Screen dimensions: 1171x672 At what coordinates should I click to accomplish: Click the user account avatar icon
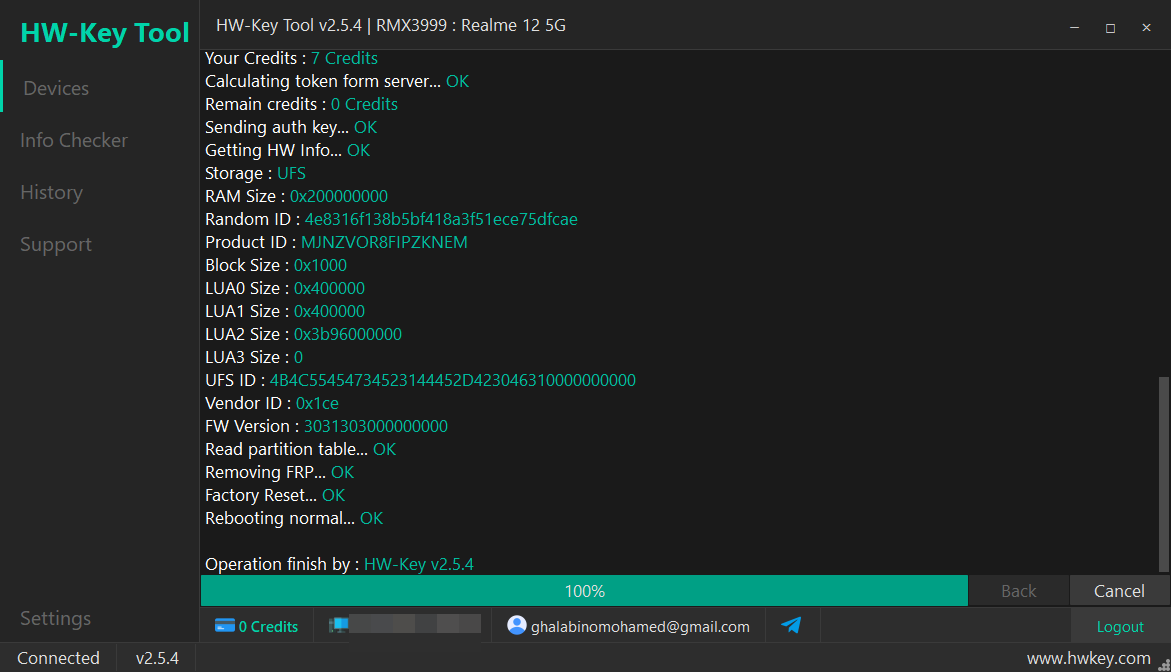click(517, 625)
